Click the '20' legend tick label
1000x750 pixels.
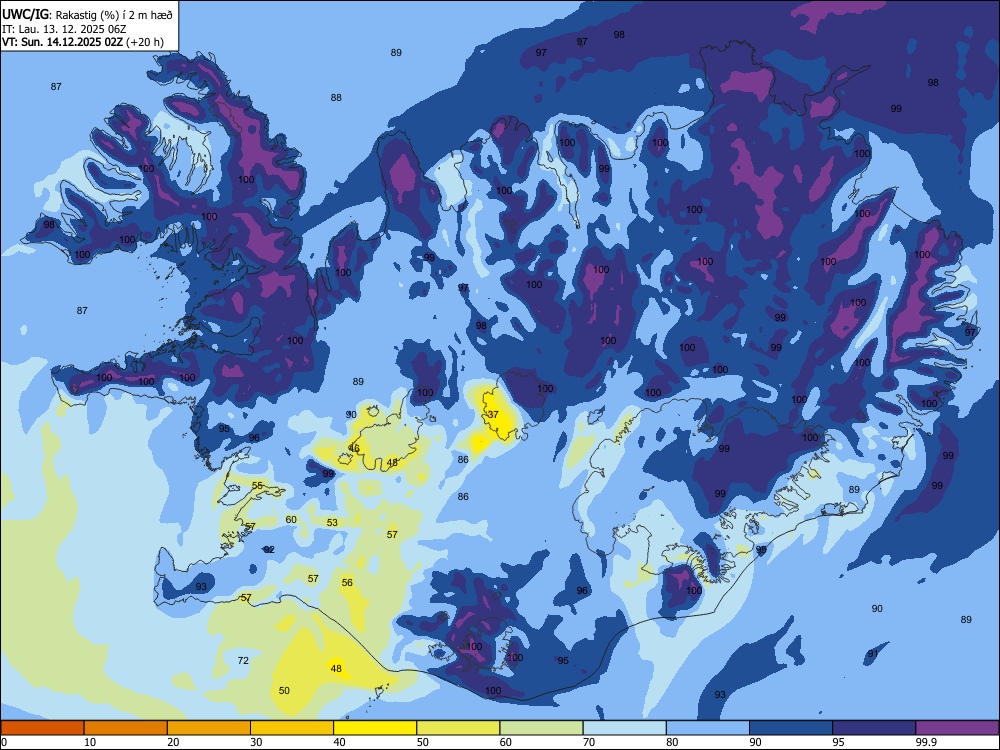(x=173, y=742)
